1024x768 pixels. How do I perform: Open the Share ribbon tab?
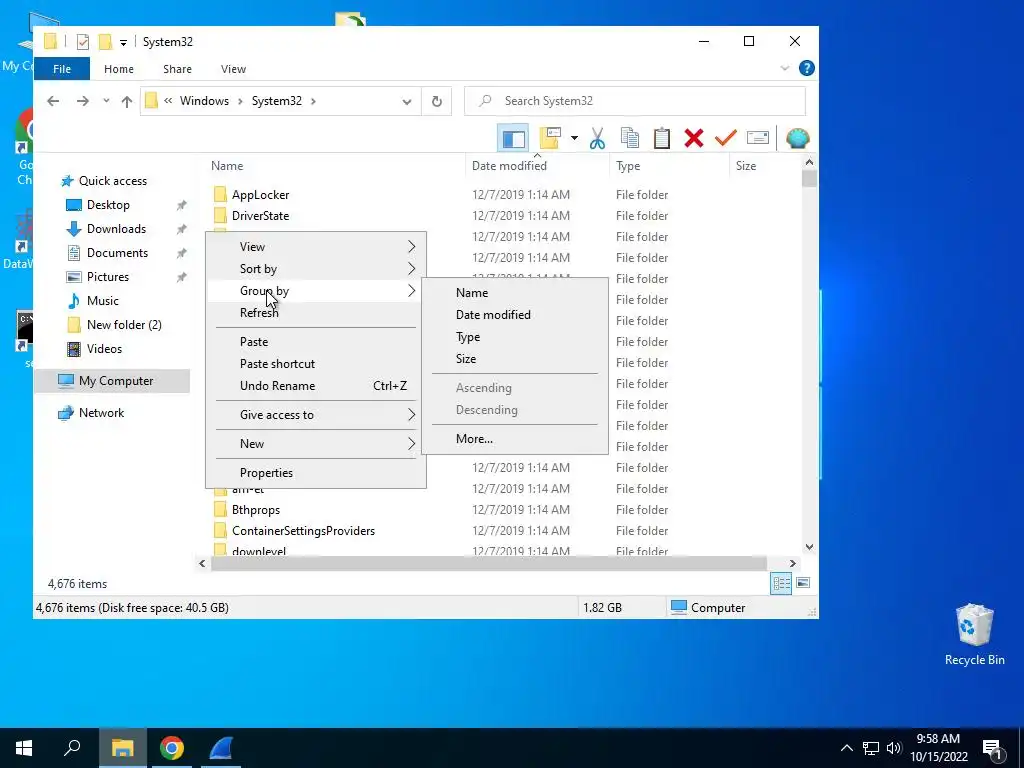178,69
